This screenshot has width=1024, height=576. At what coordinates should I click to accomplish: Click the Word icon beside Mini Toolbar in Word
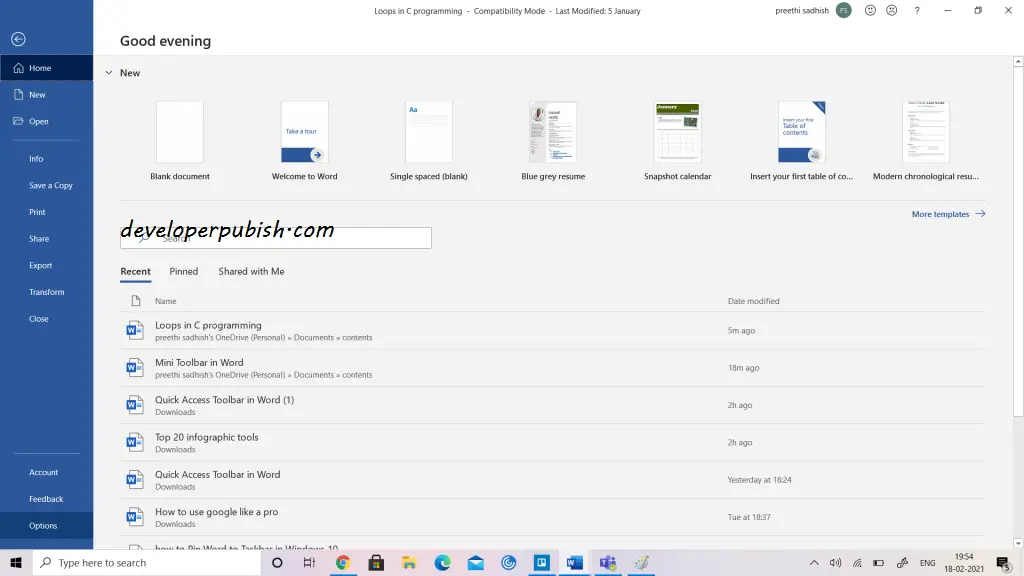point(135,368)
